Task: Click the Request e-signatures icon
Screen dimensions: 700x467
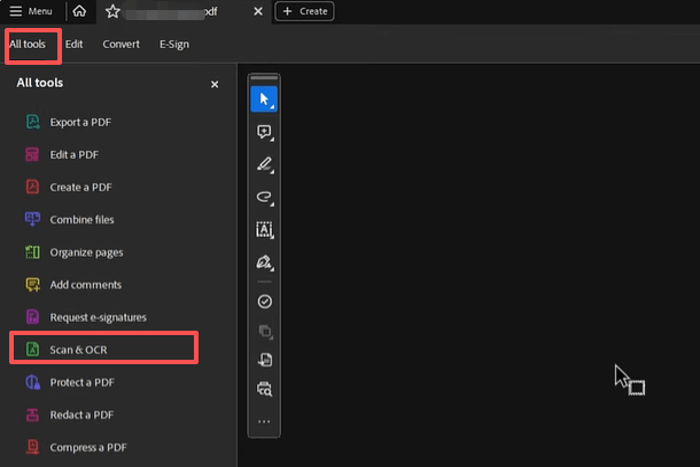Action: [x=32, y=317]
